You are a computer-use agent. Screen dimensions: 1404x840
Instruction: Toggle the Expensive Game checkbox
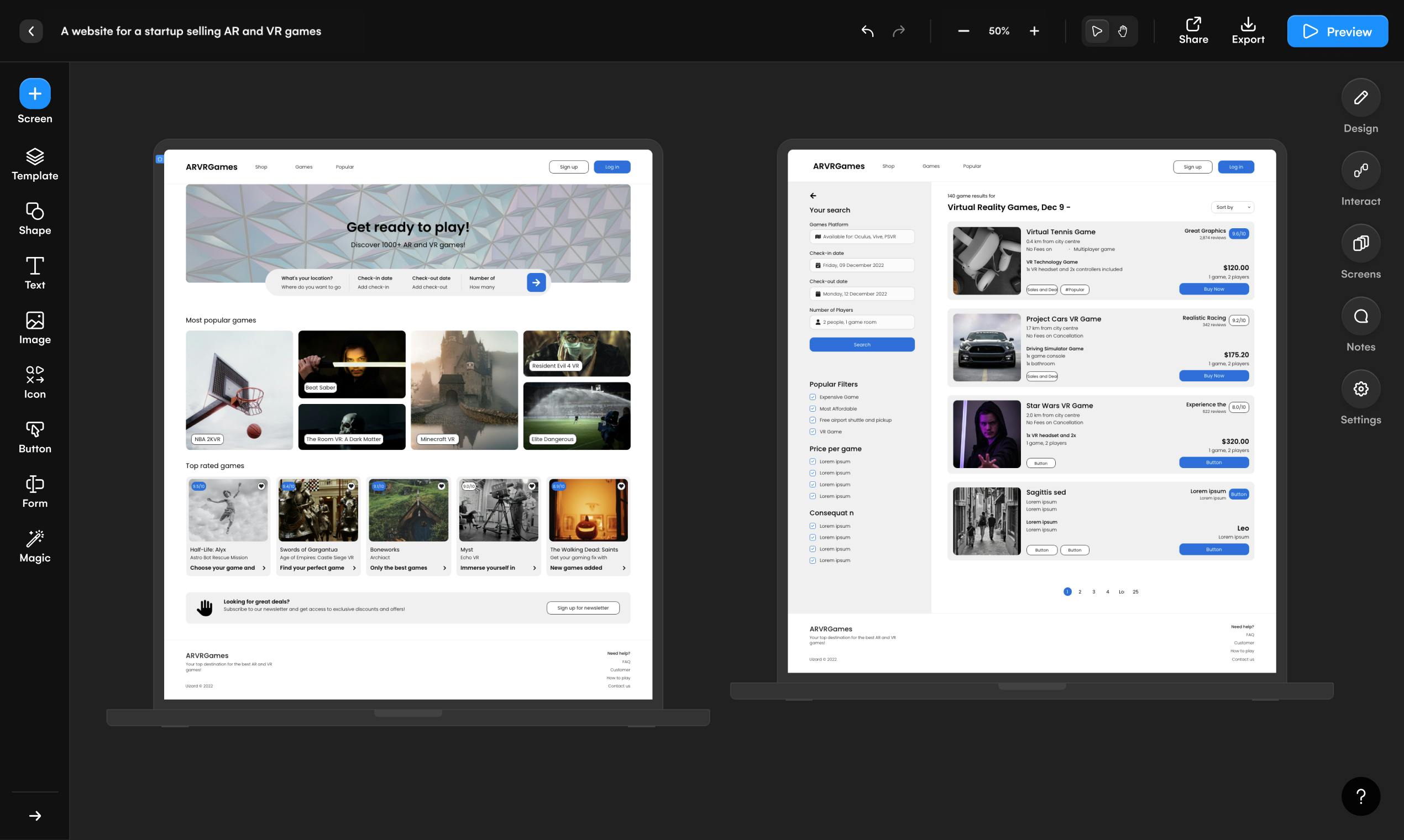[x=813, y=397]
